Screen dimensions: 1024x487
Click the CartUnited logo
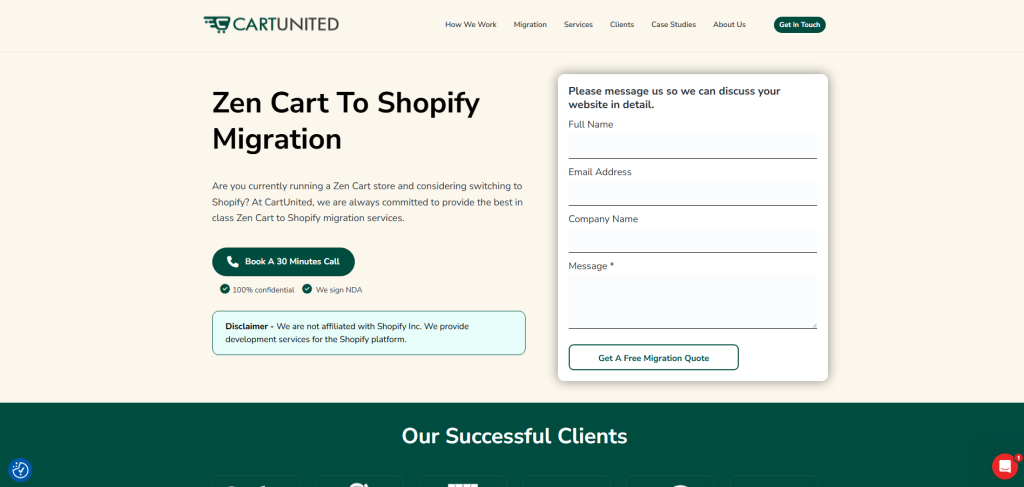point(271,25)
